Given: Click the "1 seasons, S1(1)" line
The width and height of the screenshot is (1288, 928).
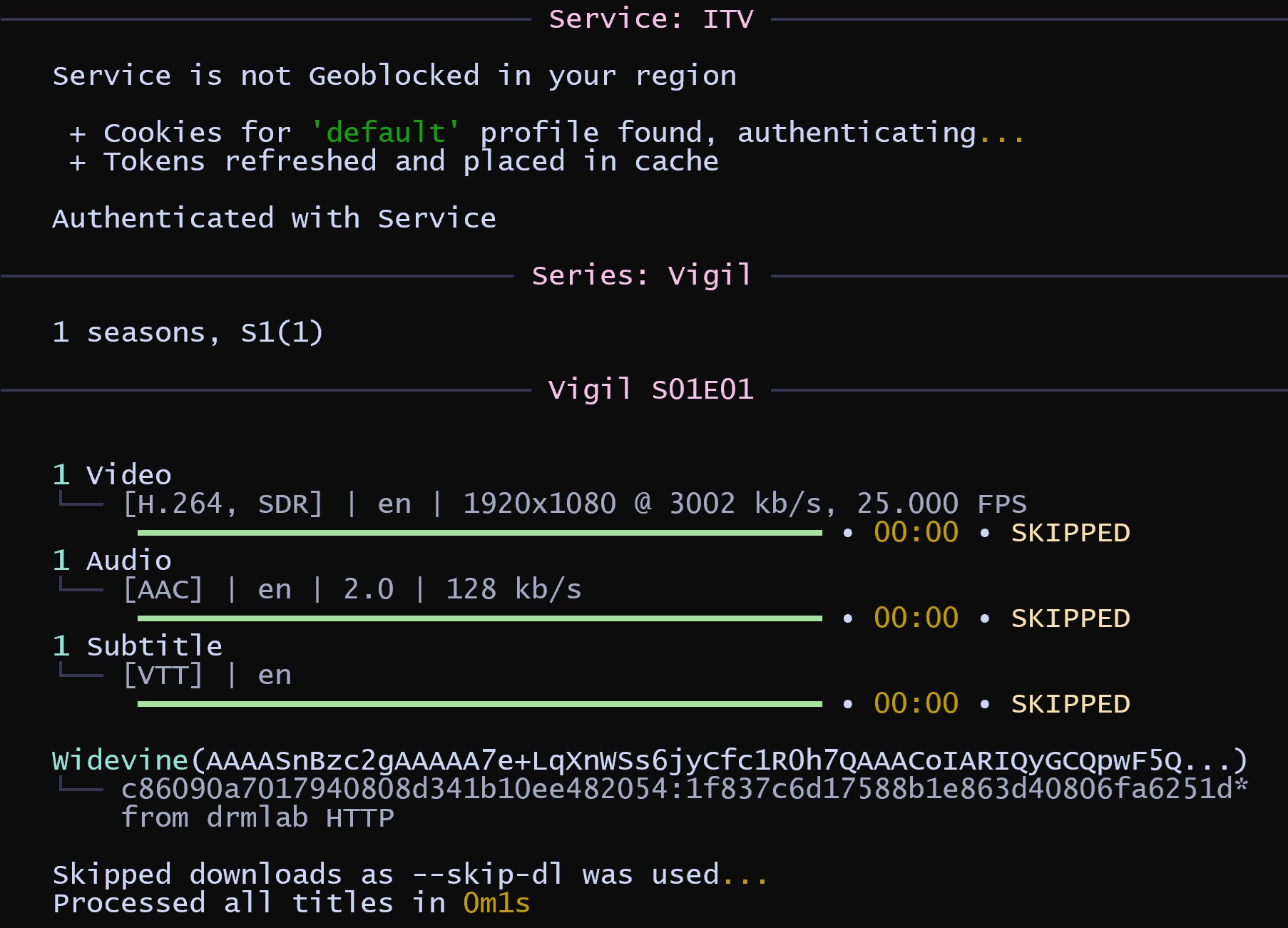Looking at the screenshot, I should coord(188,333).
